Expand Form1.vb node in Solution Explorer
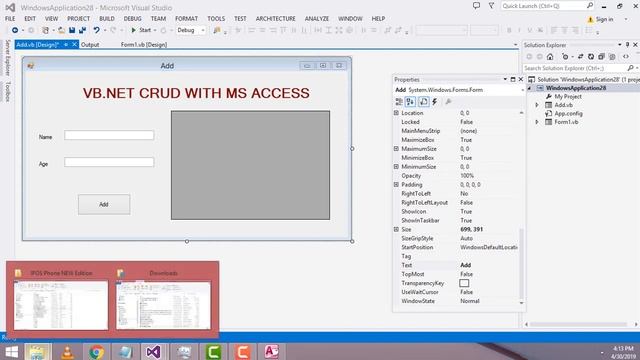Image resolution: width=640 pixels, height=360 pixels. coord(537,122)
